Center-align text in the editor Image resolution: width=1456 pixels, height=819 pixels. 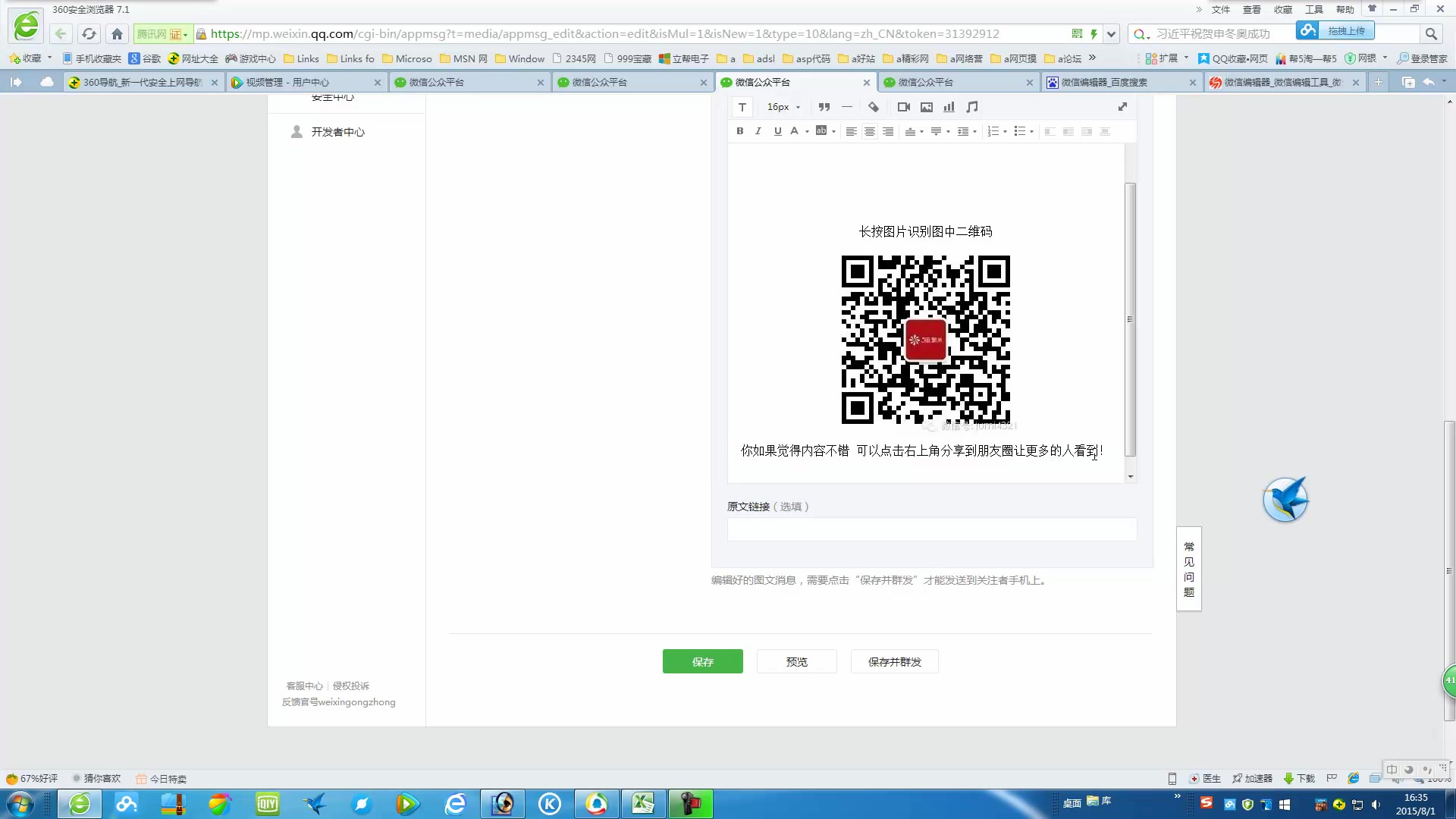click(870, 131)
